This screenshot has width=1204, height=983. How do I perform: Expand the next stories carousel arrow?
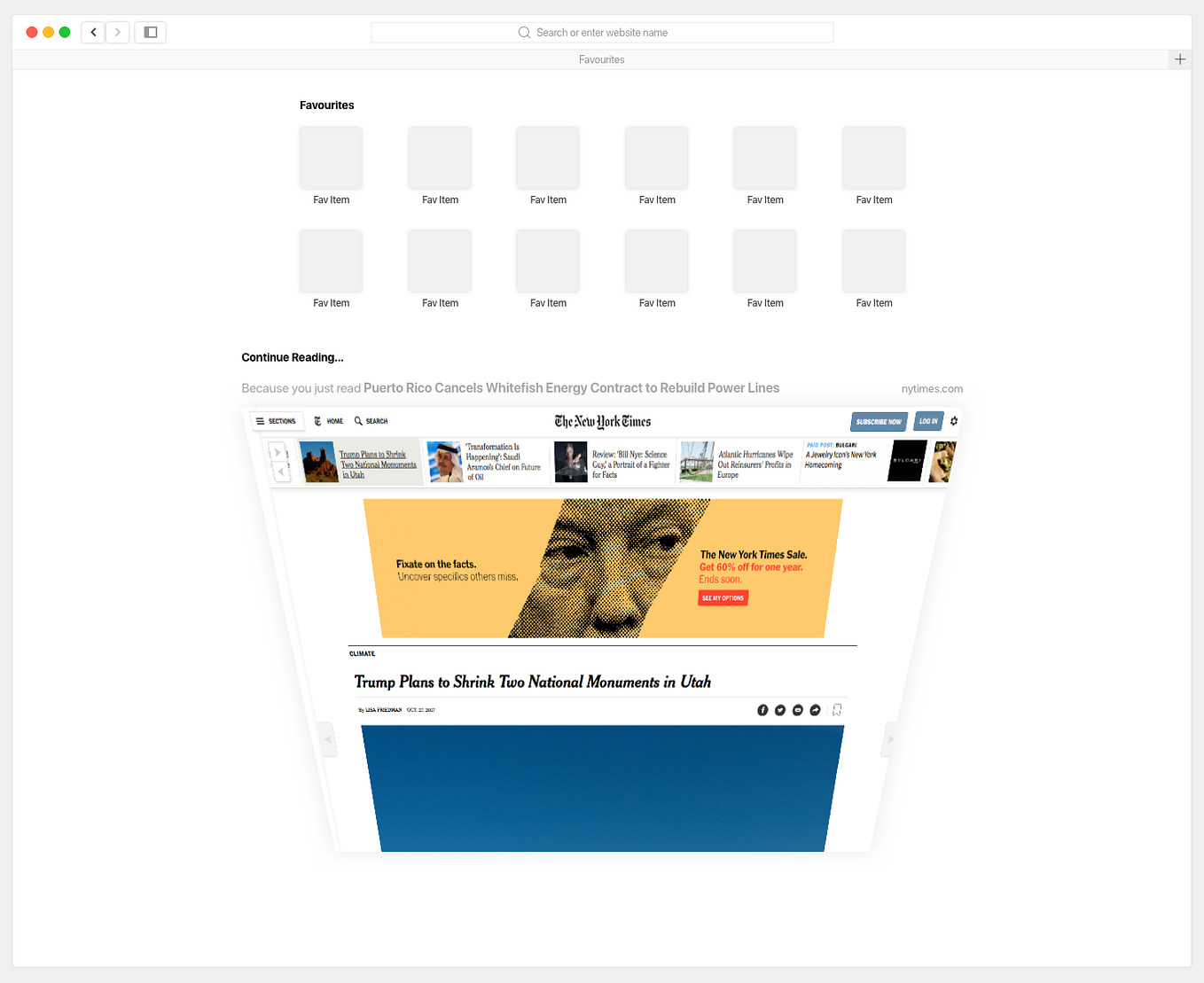point(277,451)
